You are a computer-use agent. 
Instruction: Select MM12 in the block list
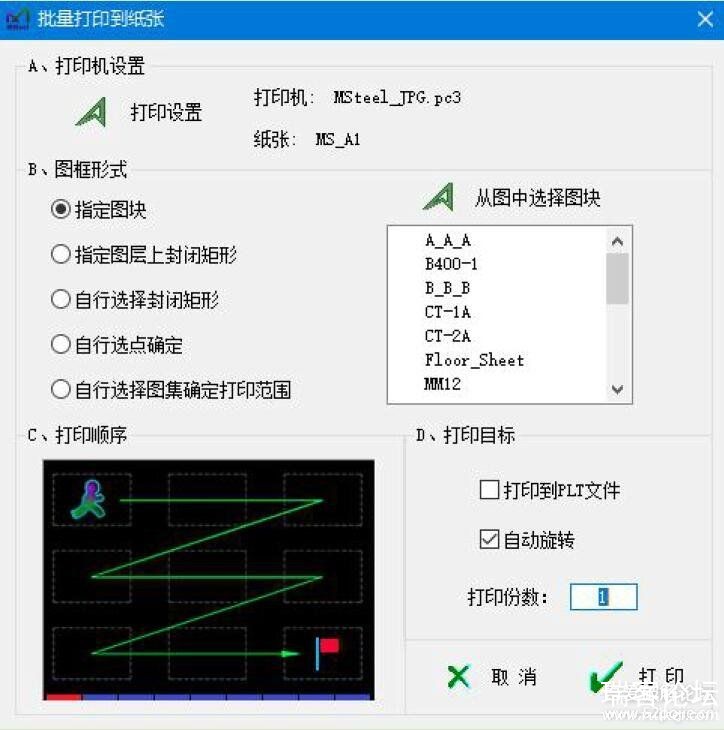442,384
